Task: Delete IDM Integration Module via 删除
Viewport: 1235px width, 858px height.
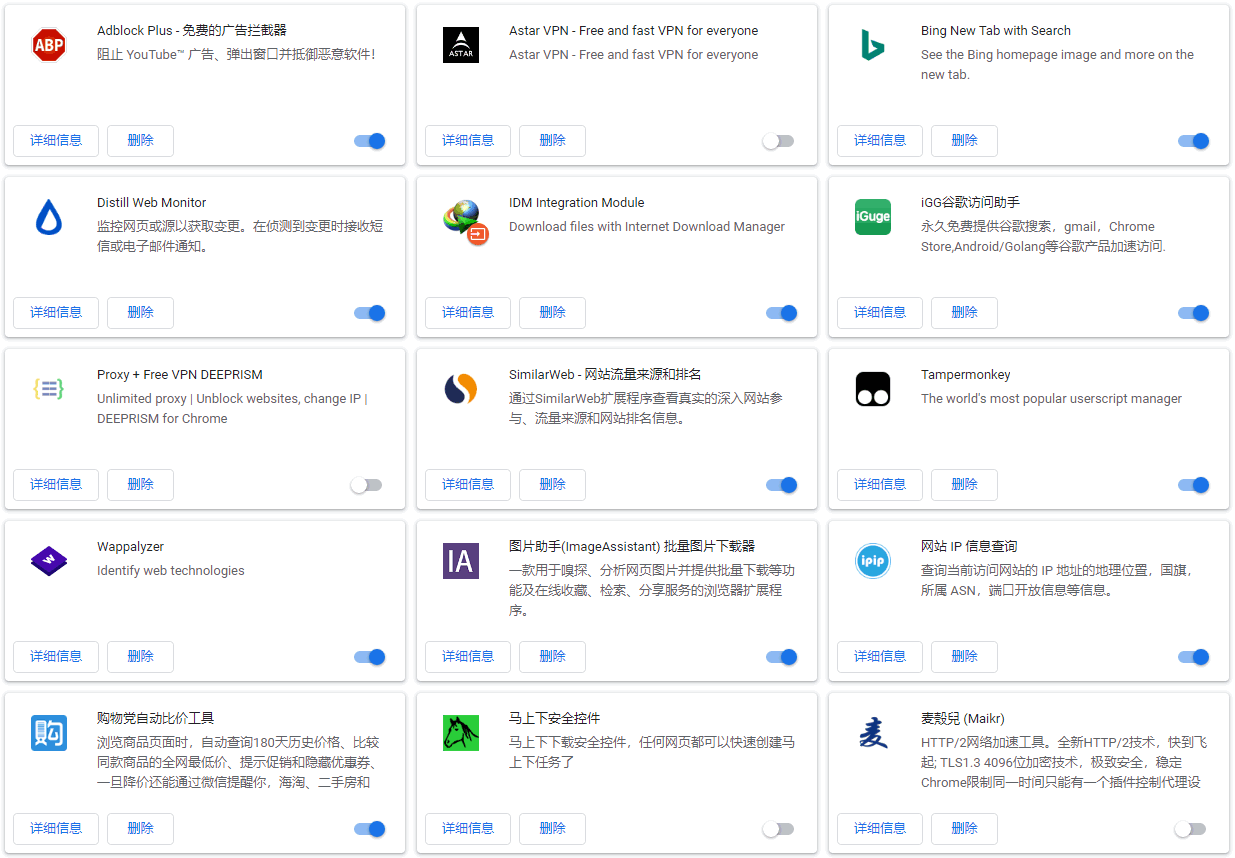Action: pyautogui.click(x=553, y=313)
